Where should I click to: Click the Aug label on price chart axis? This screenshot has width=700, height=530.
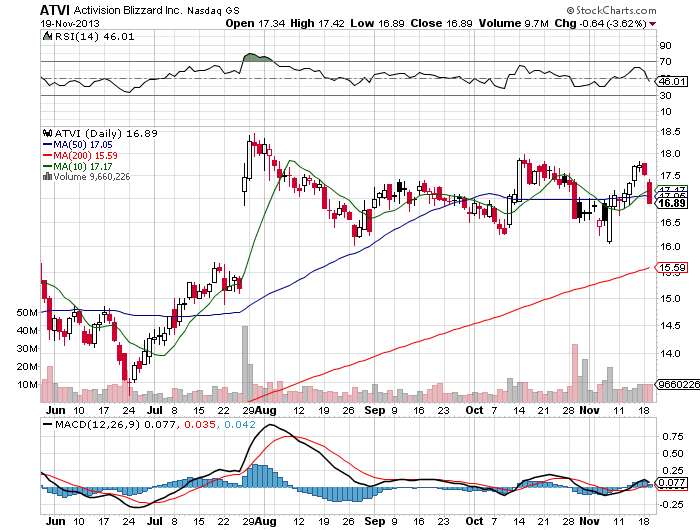click(x=267, y=410)
